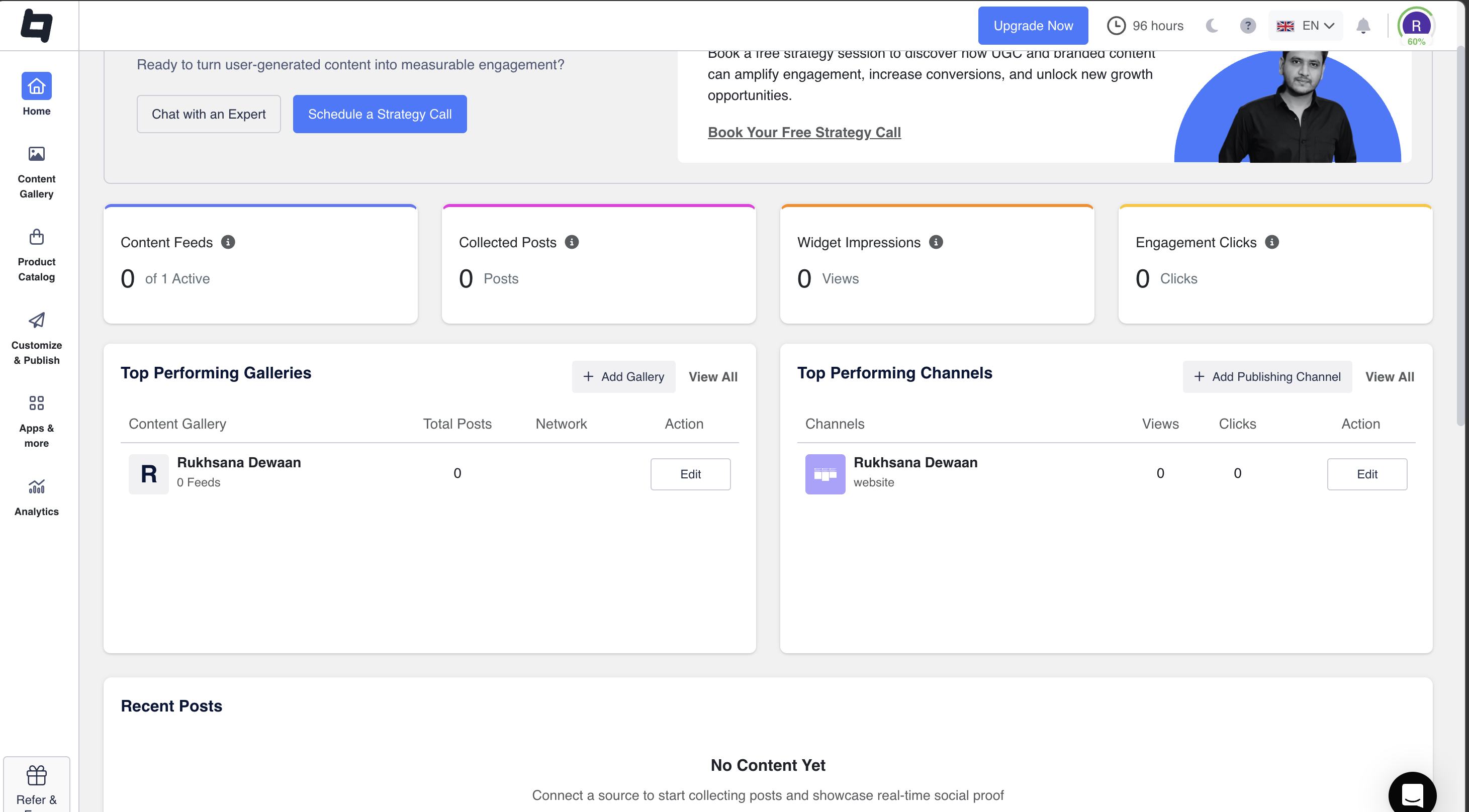This screenshot has width=1469, height=812.
Task: Click the Rukhsana Dewaan gallery avatar
Action: click(148, 473)
